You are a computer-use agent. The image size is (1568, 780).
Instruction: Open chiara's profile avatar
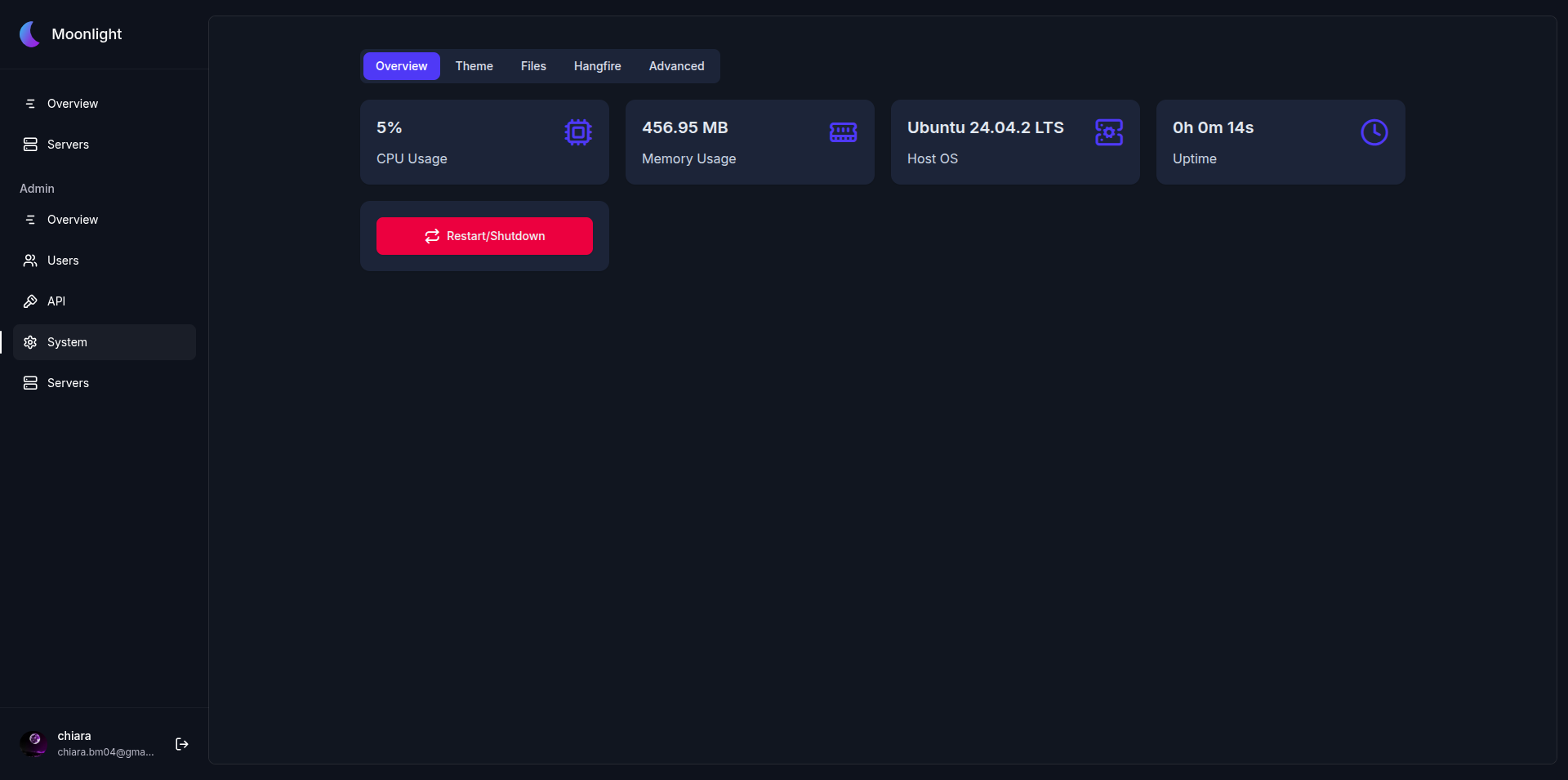tap(33, 743)
